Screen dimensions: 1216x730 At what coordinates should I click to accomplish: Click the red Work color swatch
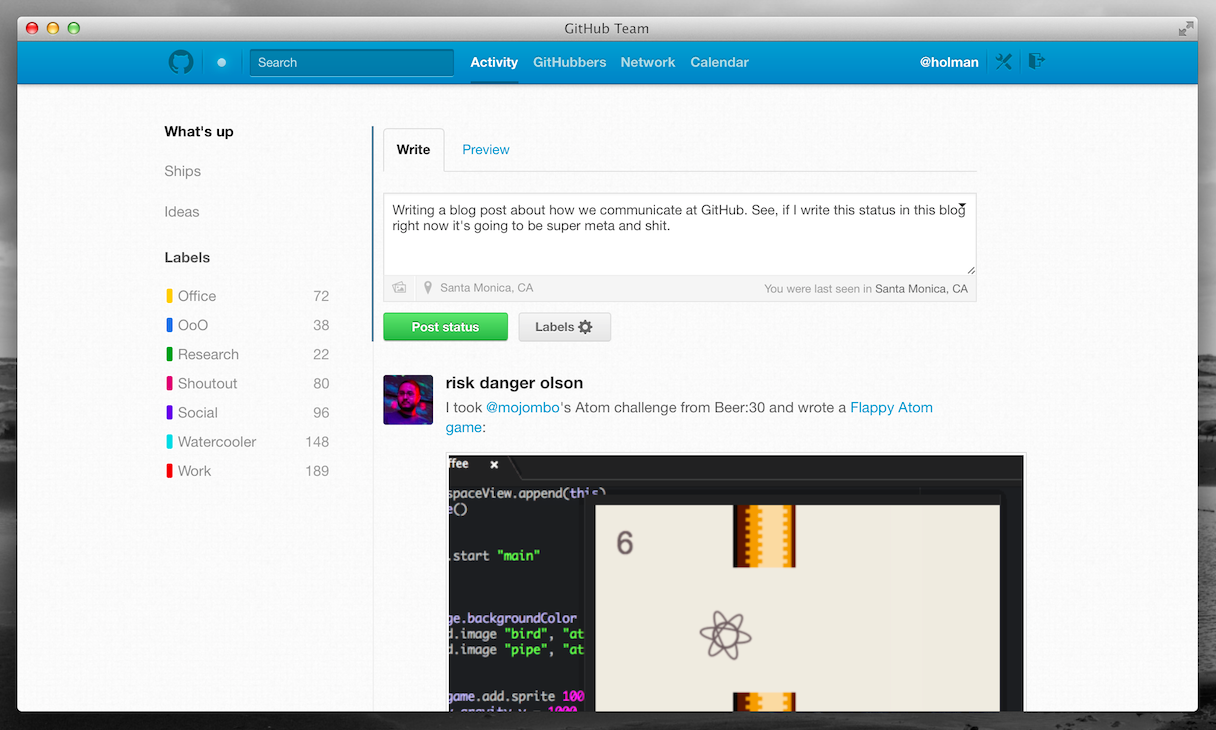click(169, 471)
